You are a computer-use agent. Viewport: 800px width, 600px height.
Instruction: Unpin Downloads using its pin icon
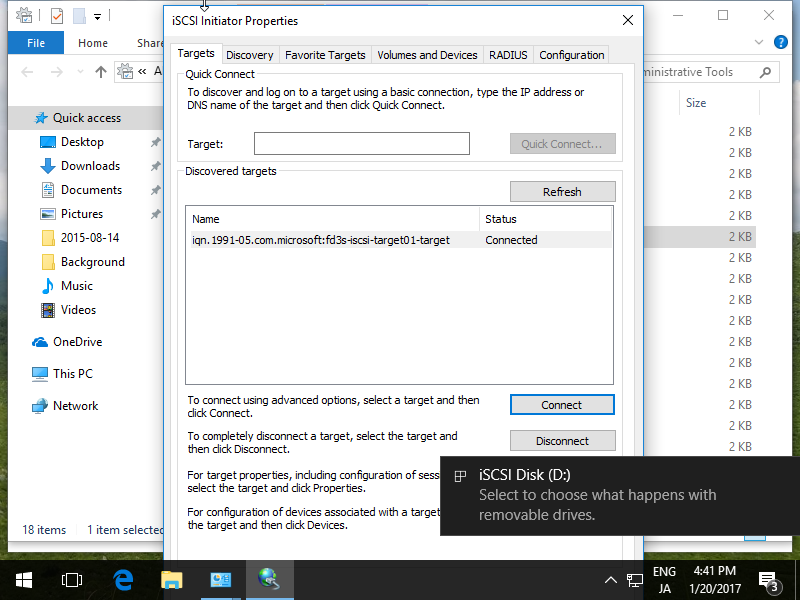point(155,166)
